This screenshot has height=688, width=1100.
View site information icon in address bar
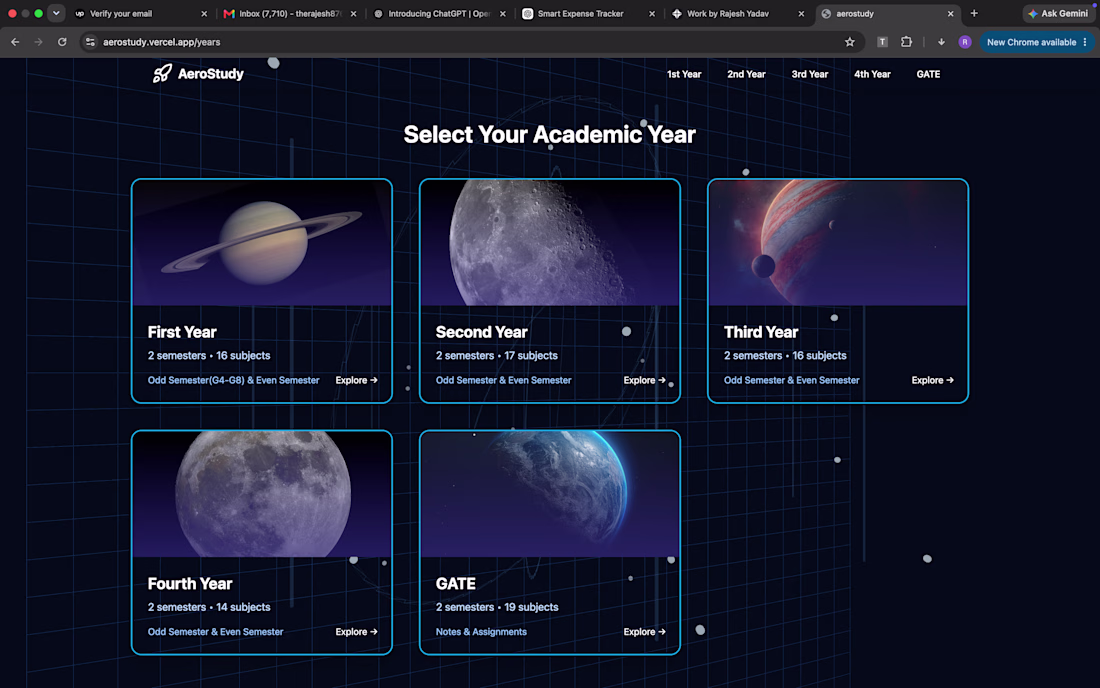[90, 42]
